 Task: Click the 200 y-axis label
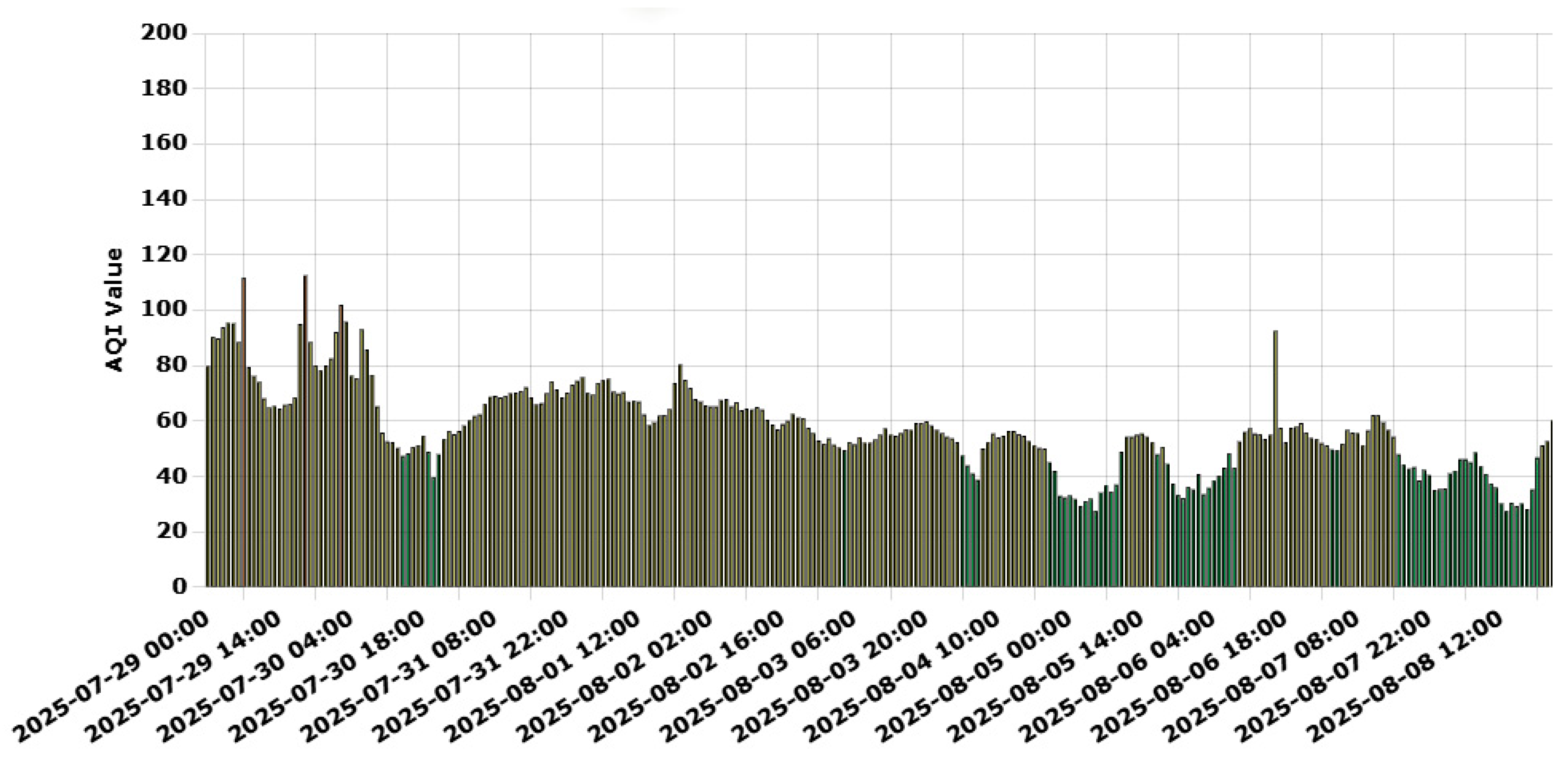click(164, 33)
